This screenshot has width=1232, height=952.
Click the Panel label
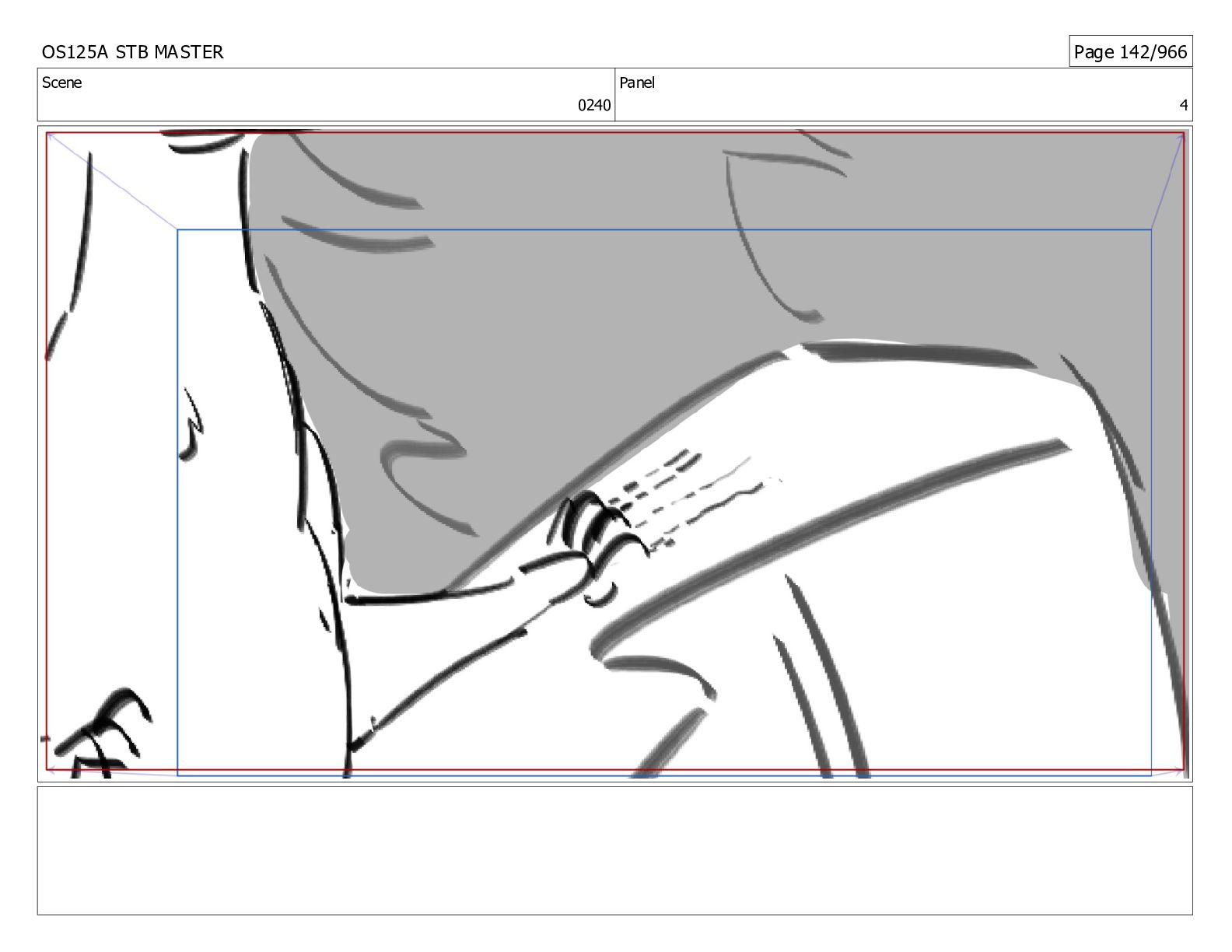tap(637, 82)
